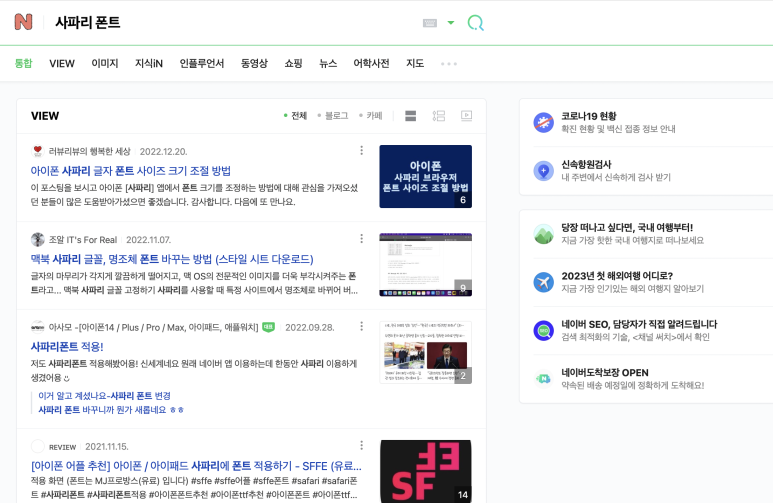Screen dimensions: 773x503
Task: Click the green 대표 cafe badge
Action: coord(268,327)
